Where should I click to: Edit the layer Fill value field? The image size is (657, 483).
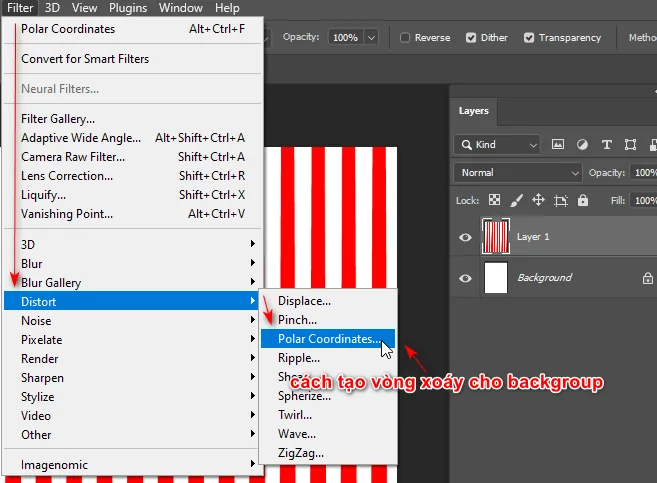[x=644, y=200]
